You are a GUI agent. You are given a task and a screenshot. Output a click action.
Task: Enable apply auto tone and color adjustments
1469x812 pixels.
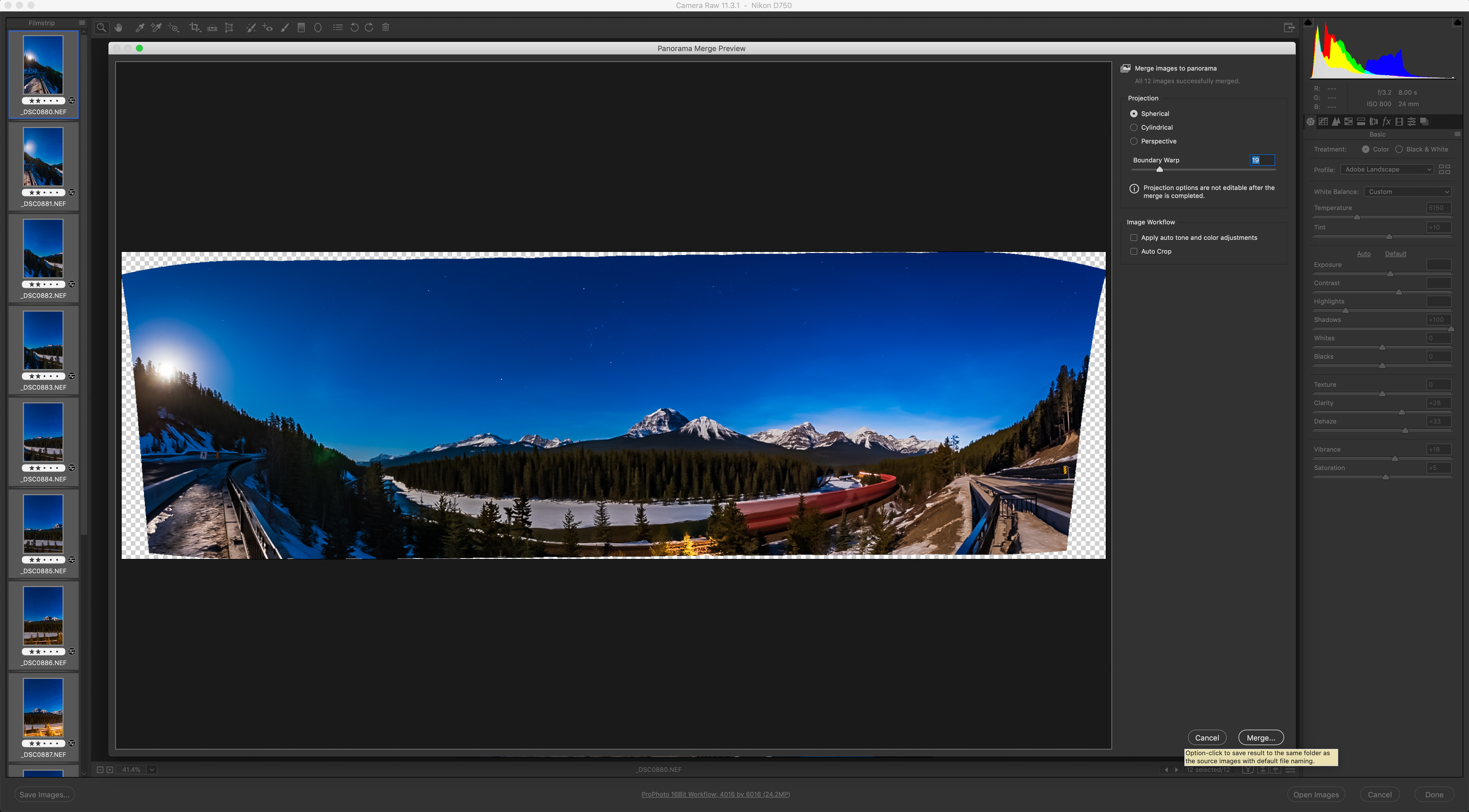click(1134, 238)
